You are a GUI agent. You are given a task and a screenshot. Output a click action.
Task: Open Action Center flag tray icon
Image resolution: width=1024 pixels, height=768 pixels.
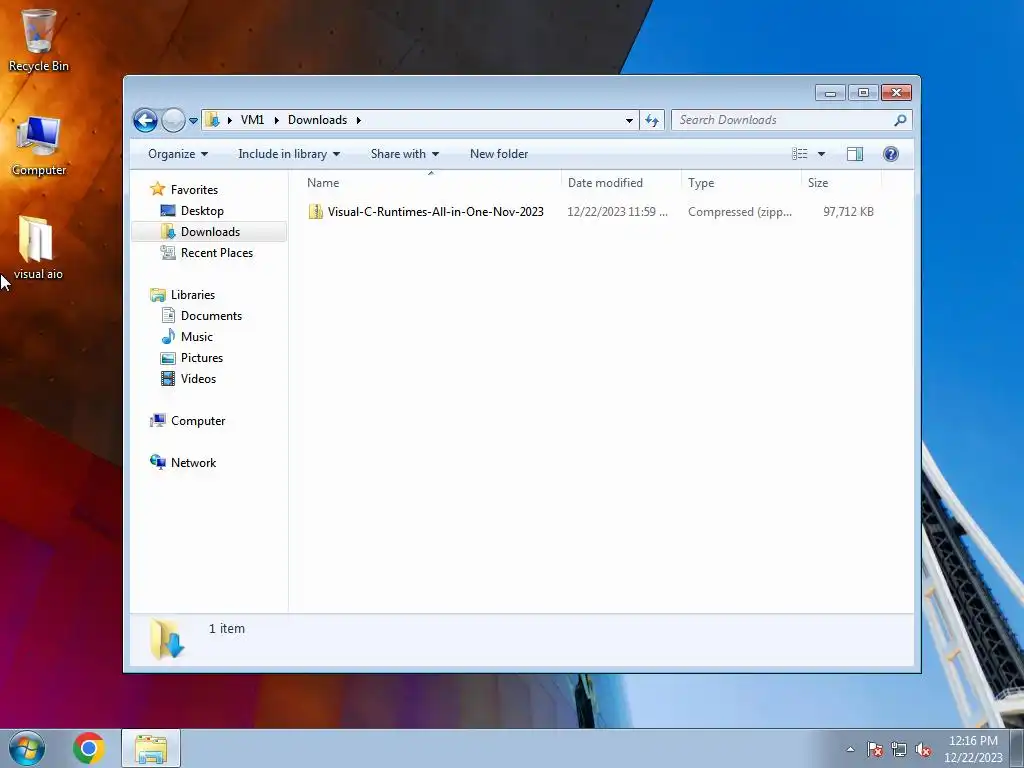pos(875,749)
